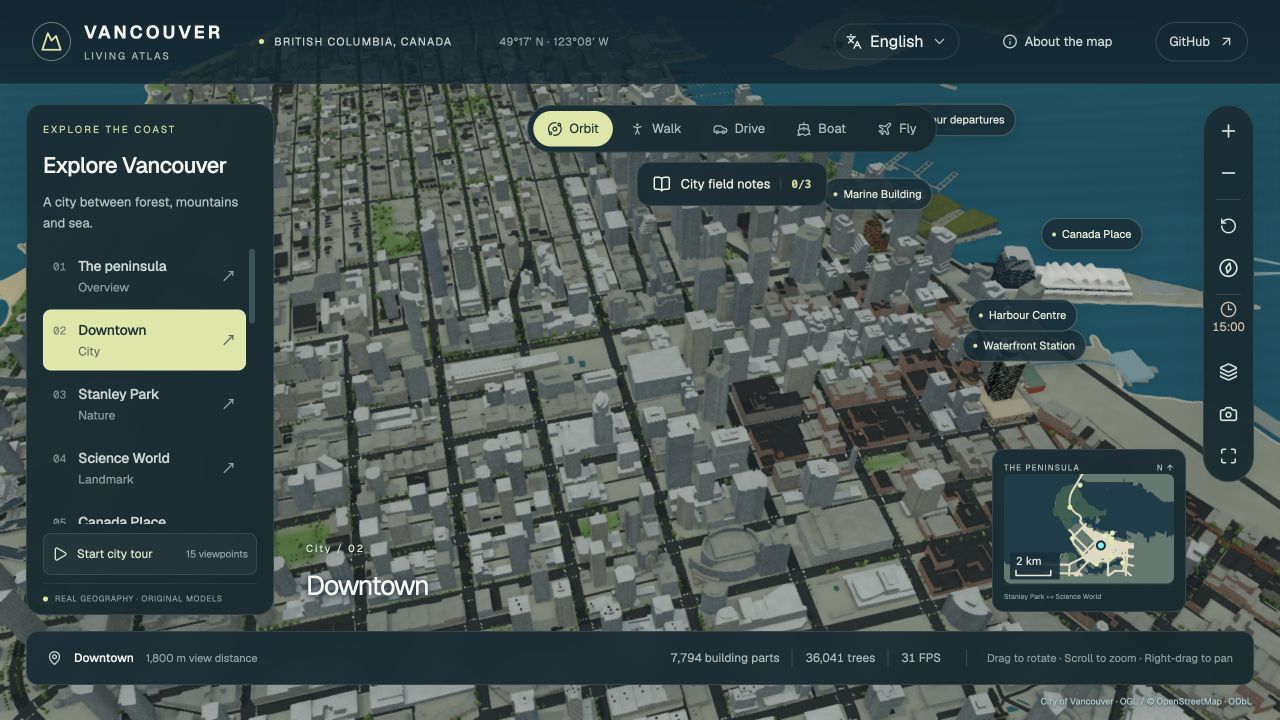1280x720 pixels.
Task: Open the English language dropdown
Action: (896, 42)
